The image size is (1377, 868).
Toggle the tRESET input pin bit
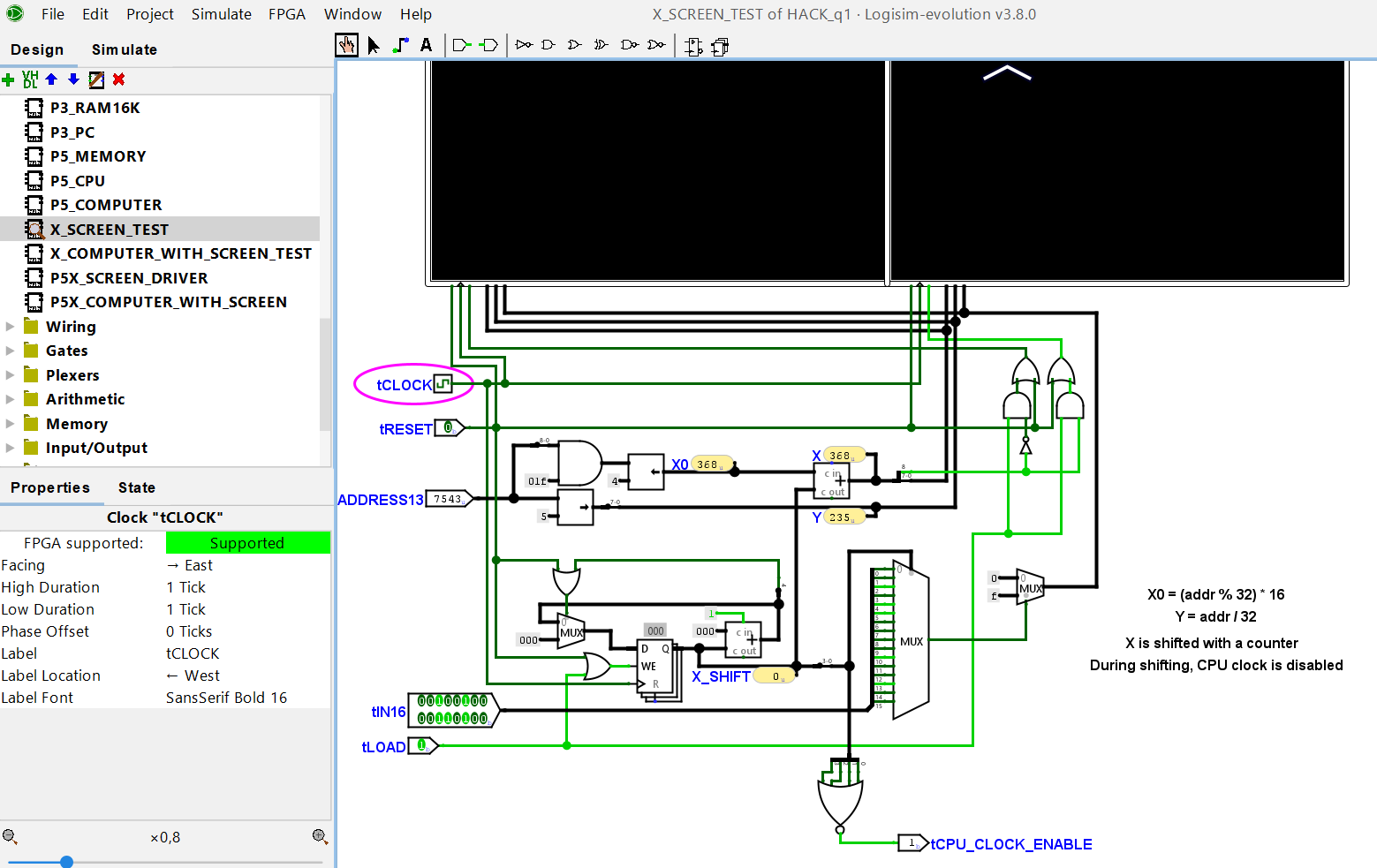pos(449,428)
